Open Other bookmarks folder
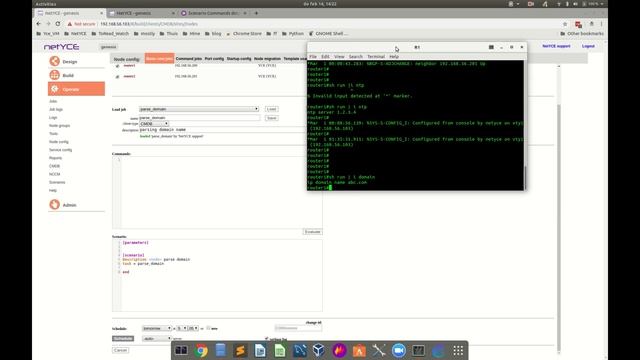 tap(582, 33)
